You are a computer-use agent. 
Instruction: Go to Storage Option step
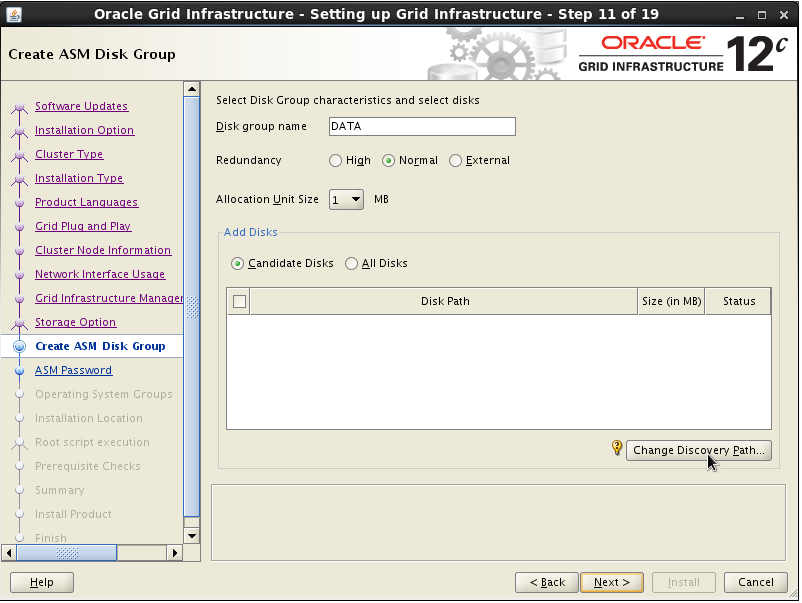click(75, 322)
